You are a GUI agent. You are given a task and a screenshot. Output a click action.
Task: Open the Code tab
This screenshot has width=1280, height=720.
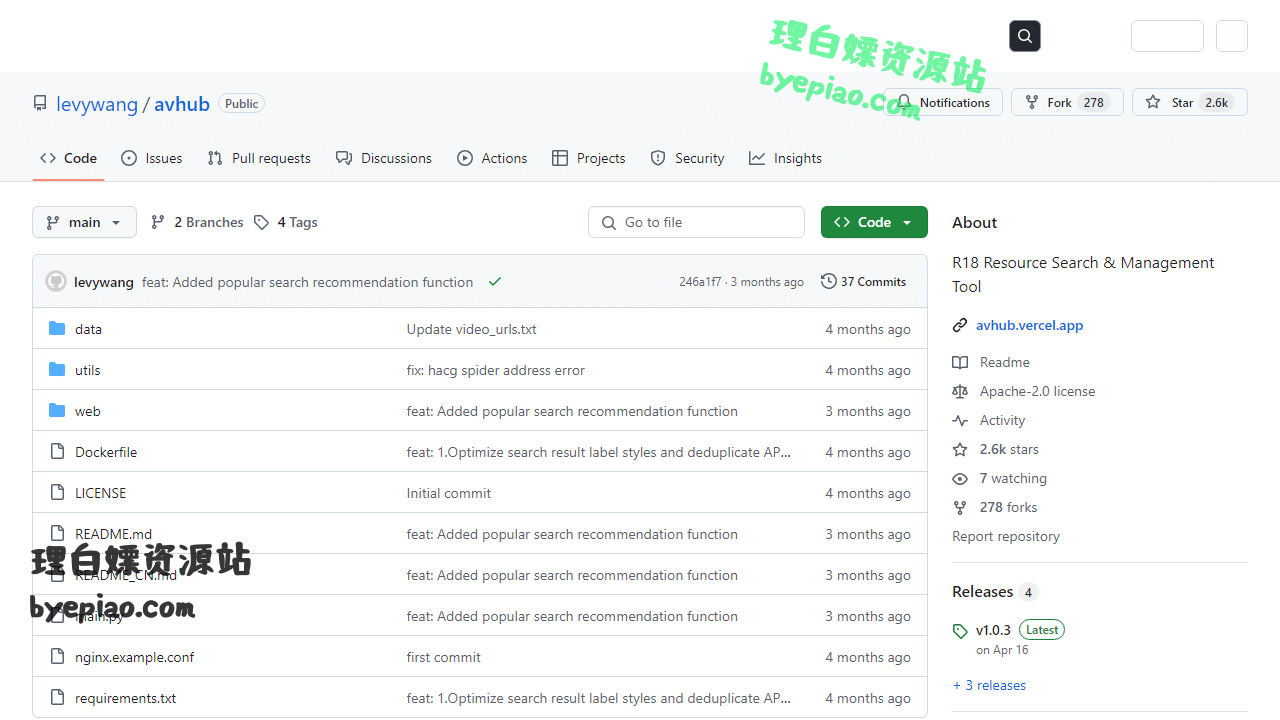click(68, 158)
